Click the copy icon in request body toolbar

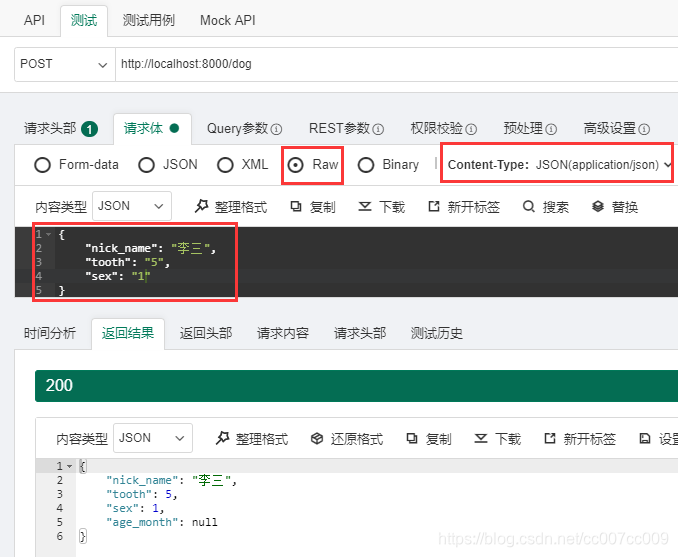coord(296,207)
